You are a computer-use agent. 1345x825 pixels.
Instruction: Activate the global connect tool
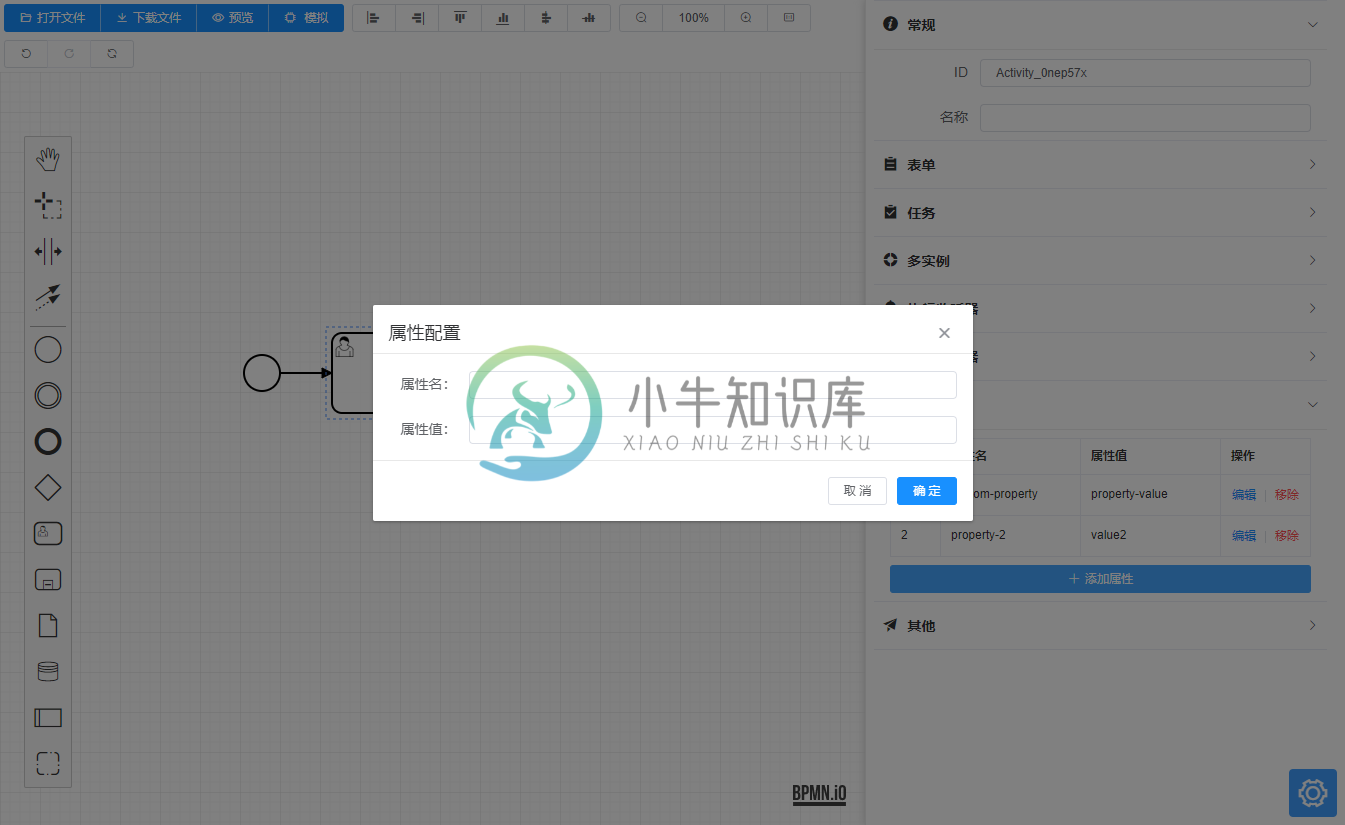coord(48,297)
